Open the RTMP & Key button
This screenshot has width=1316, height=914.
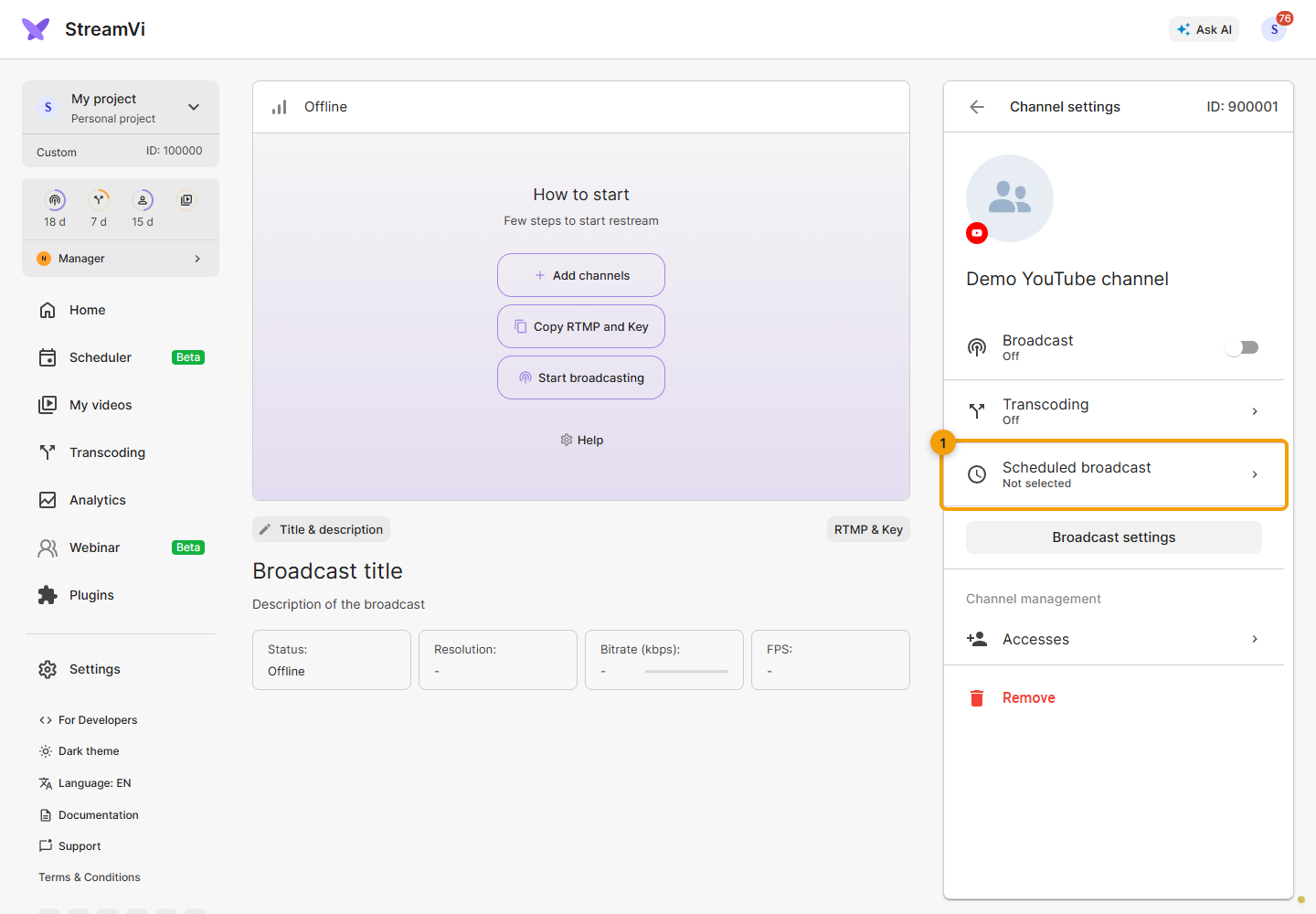click(x=868, y=529)
